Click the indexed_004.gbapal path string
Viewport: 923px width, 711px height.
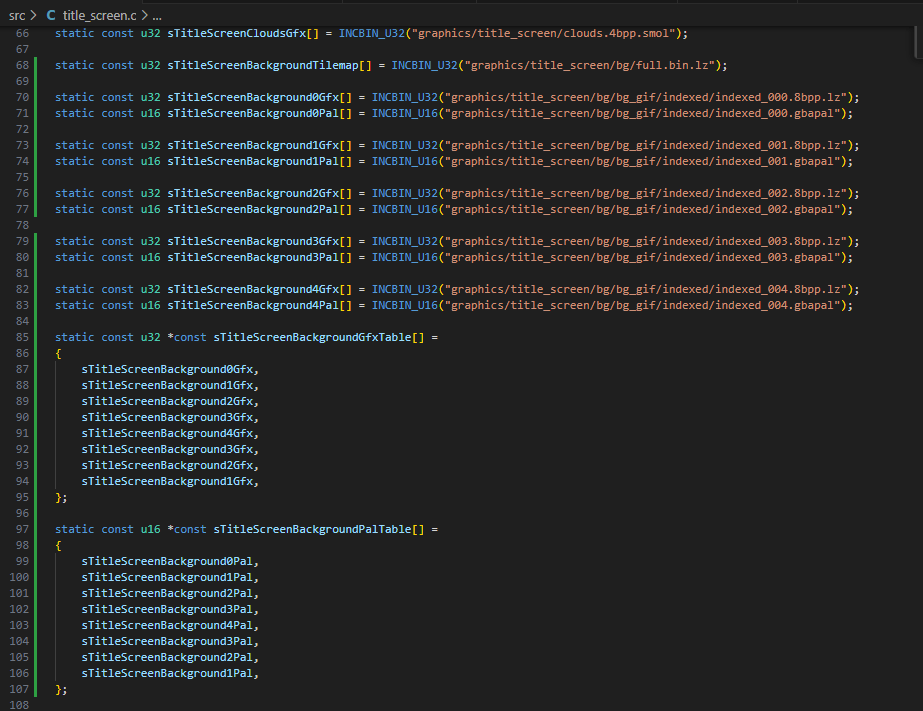[x=649, y=305]
